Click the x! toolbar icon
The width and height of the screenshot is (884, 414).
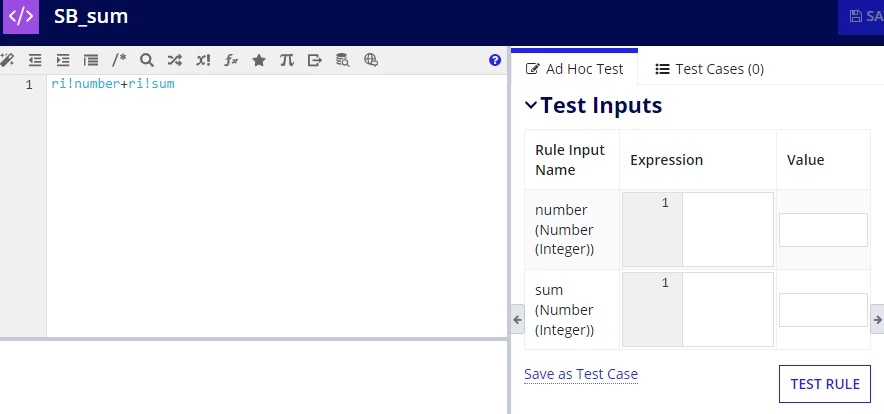[203, 60]
